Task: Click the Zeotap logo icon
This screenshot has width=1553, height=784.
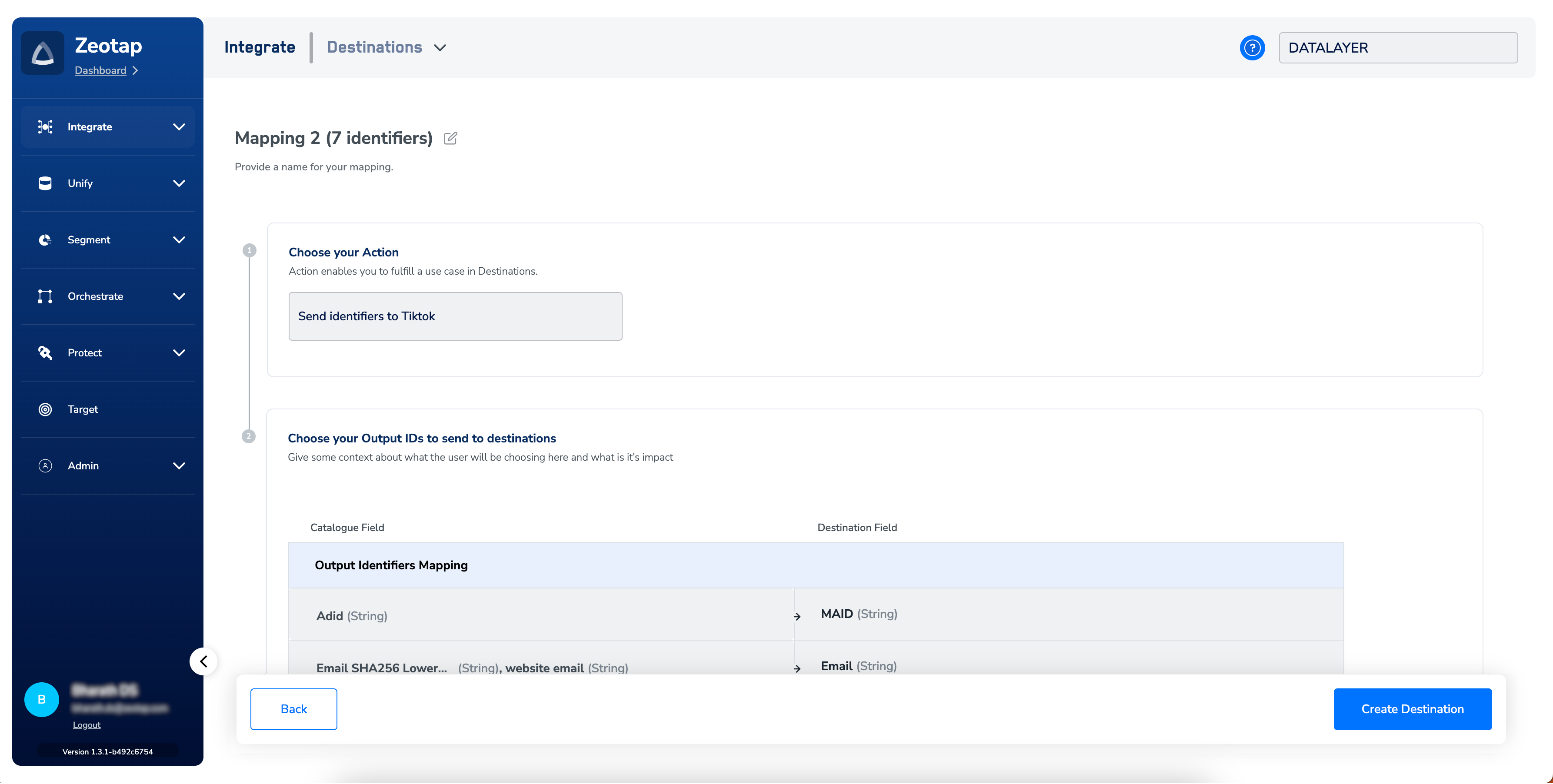Action: tap(42, 53)
